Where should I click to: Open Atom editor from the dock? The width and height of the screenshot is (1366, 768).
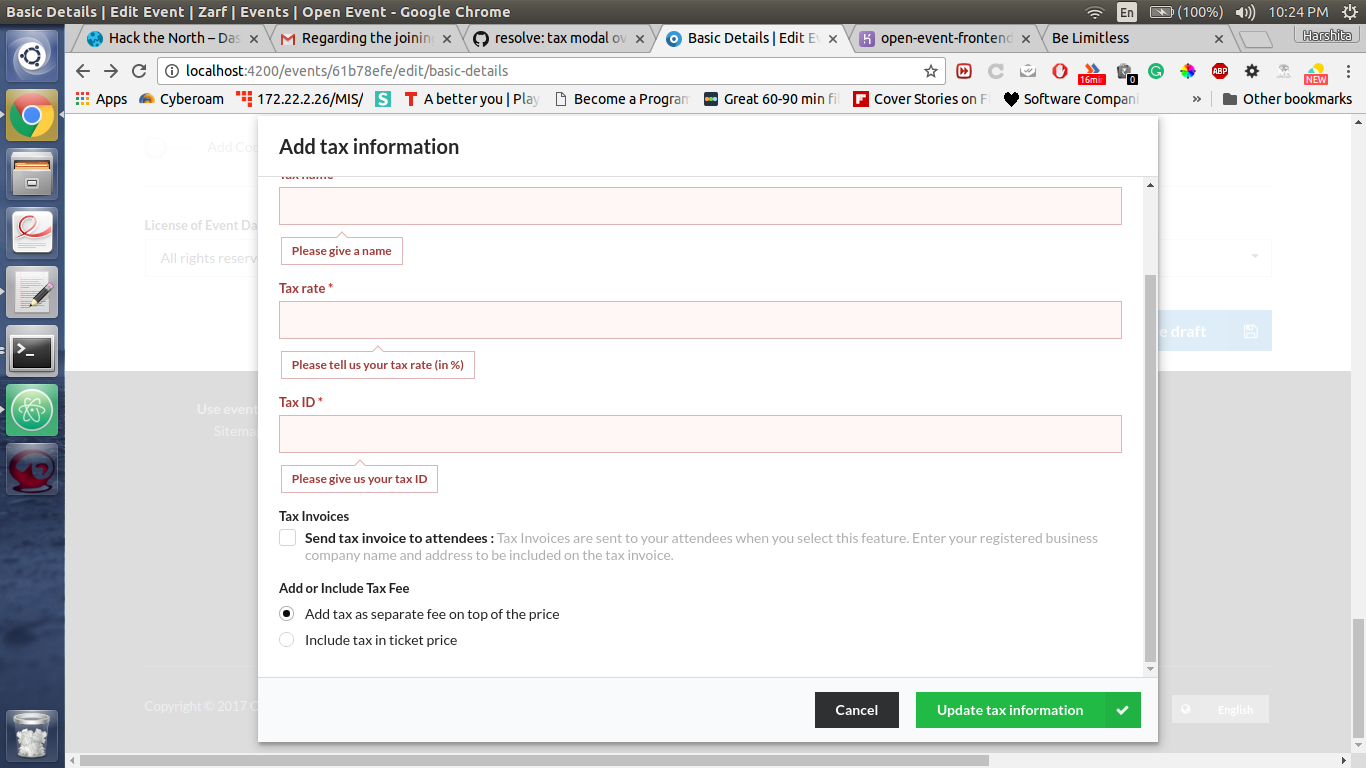click(32, 410)
